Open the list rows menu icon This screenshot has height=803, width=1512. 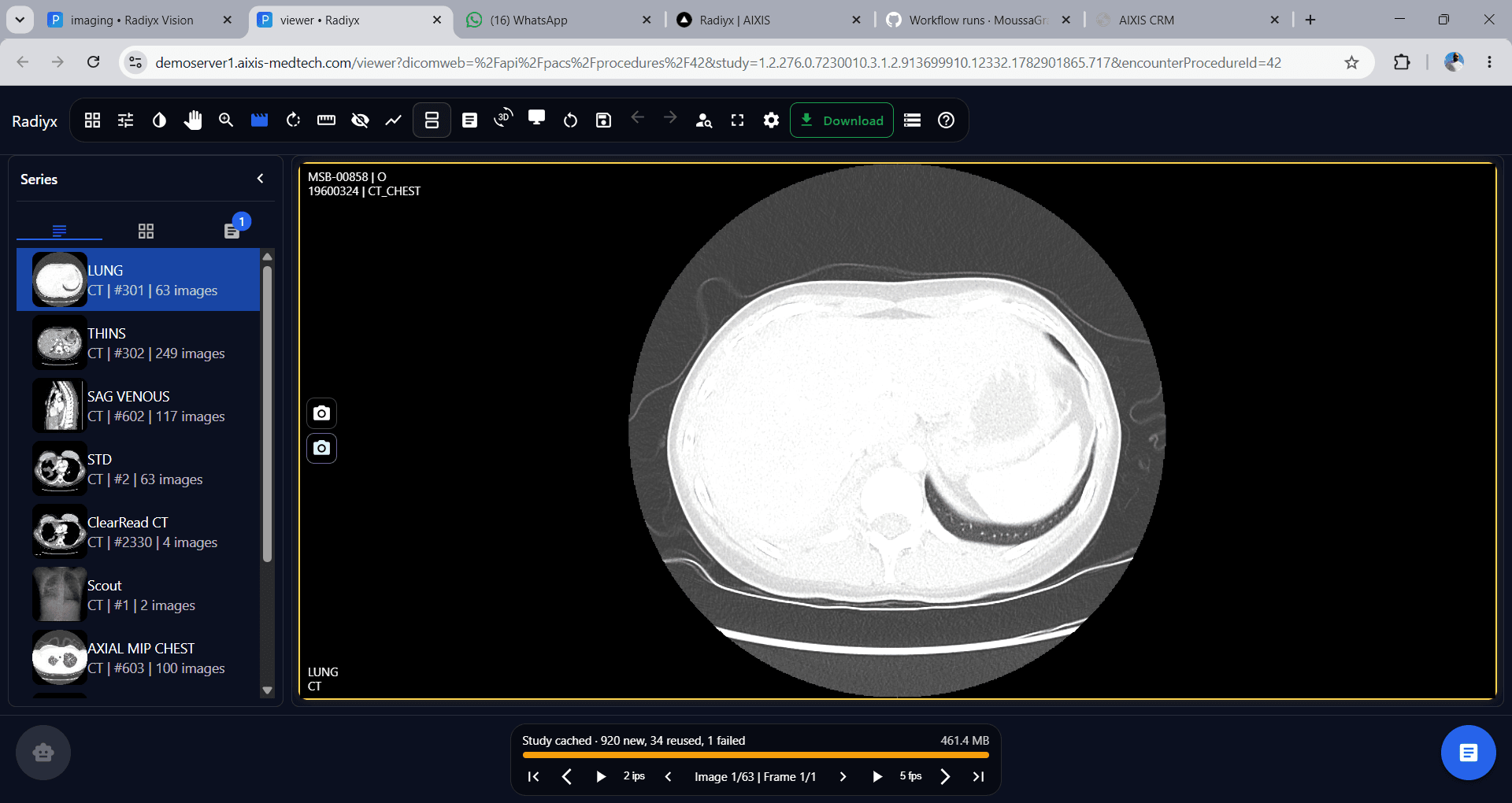912,120
